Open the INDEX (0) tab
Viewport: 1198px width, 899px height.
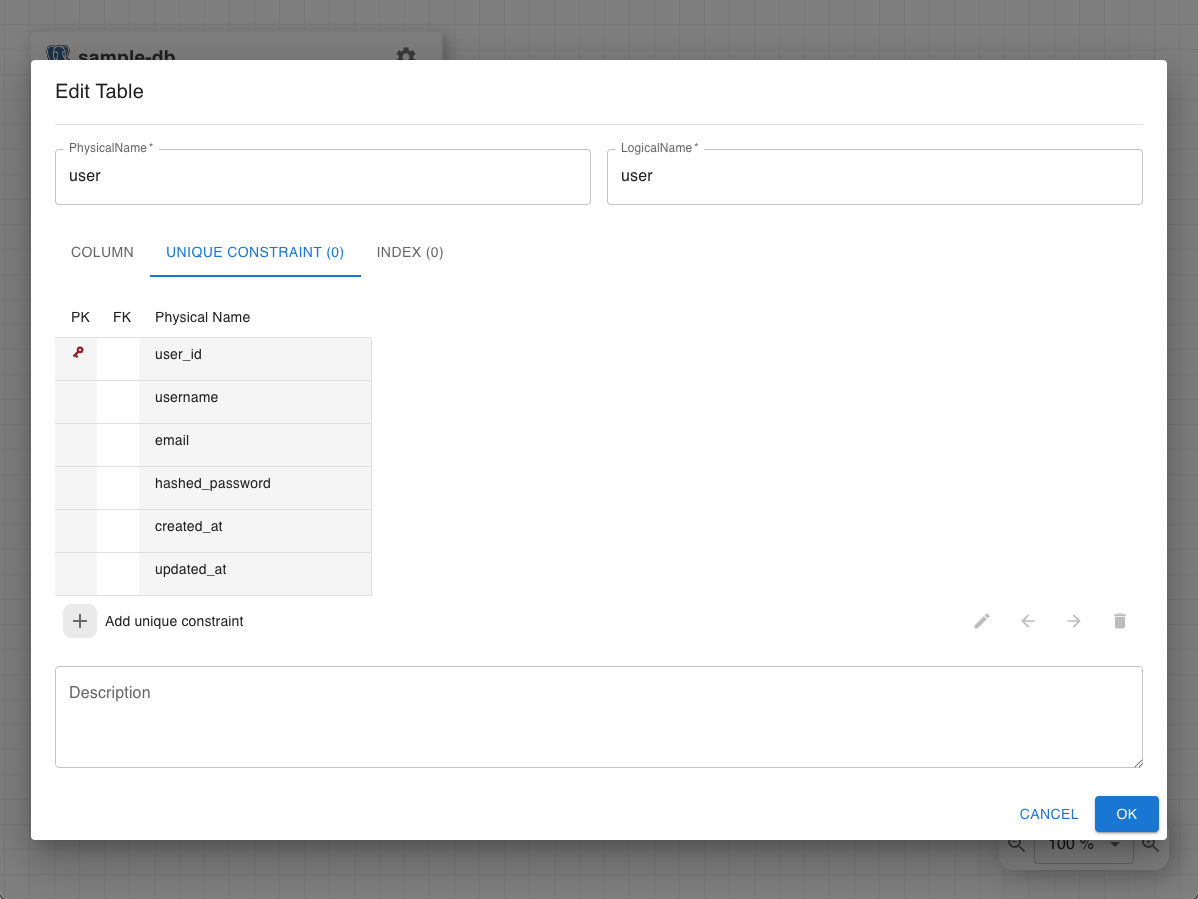coord(410,252)
